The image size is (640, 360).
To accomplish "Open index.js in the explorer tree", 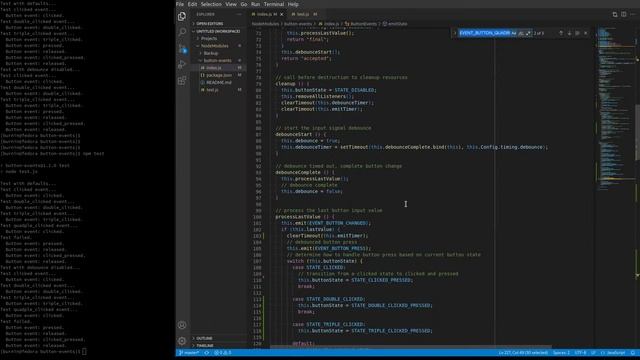I will tap(218, 68).
